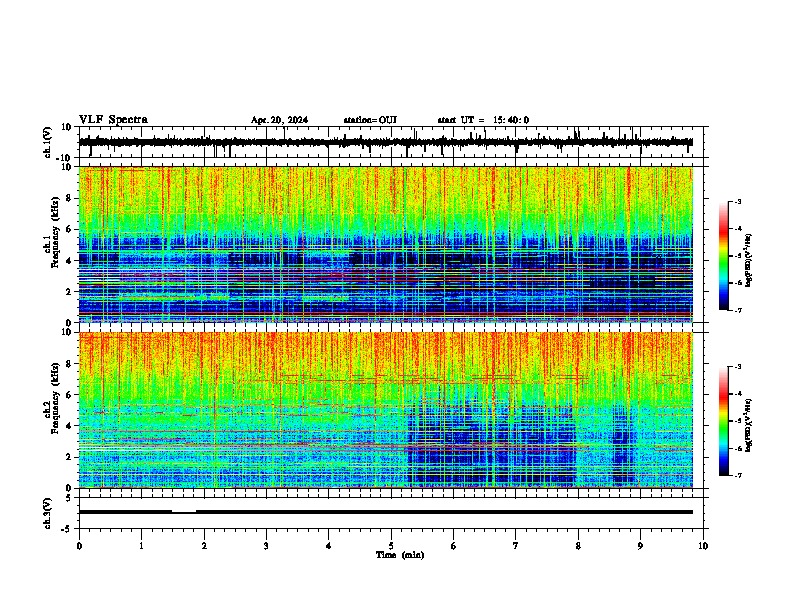
Task: Click time axis tick label "8"
Action: click(x=578, y=546)
